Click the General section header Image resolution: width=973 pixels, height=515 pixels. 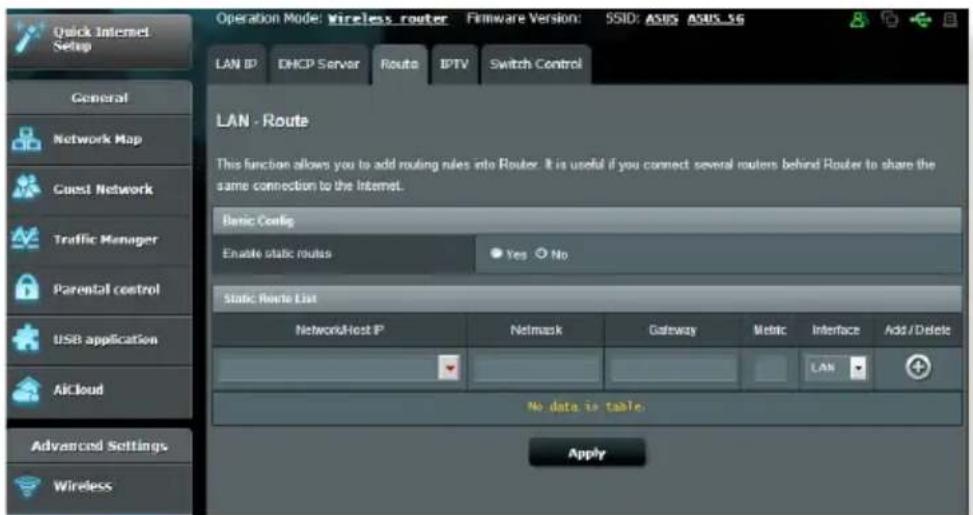coord(99,98)
